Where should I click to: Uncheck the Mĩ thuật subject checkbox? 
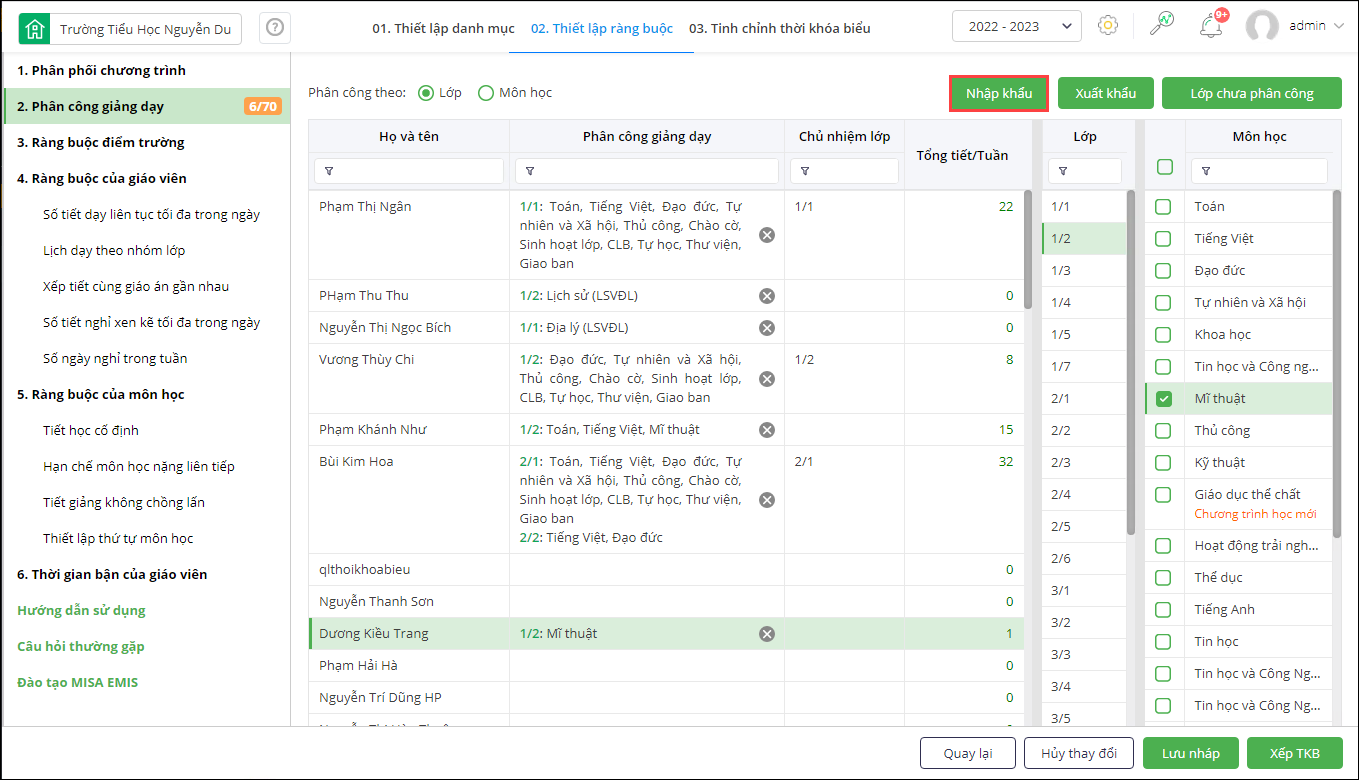click(x=1164, y=399)
